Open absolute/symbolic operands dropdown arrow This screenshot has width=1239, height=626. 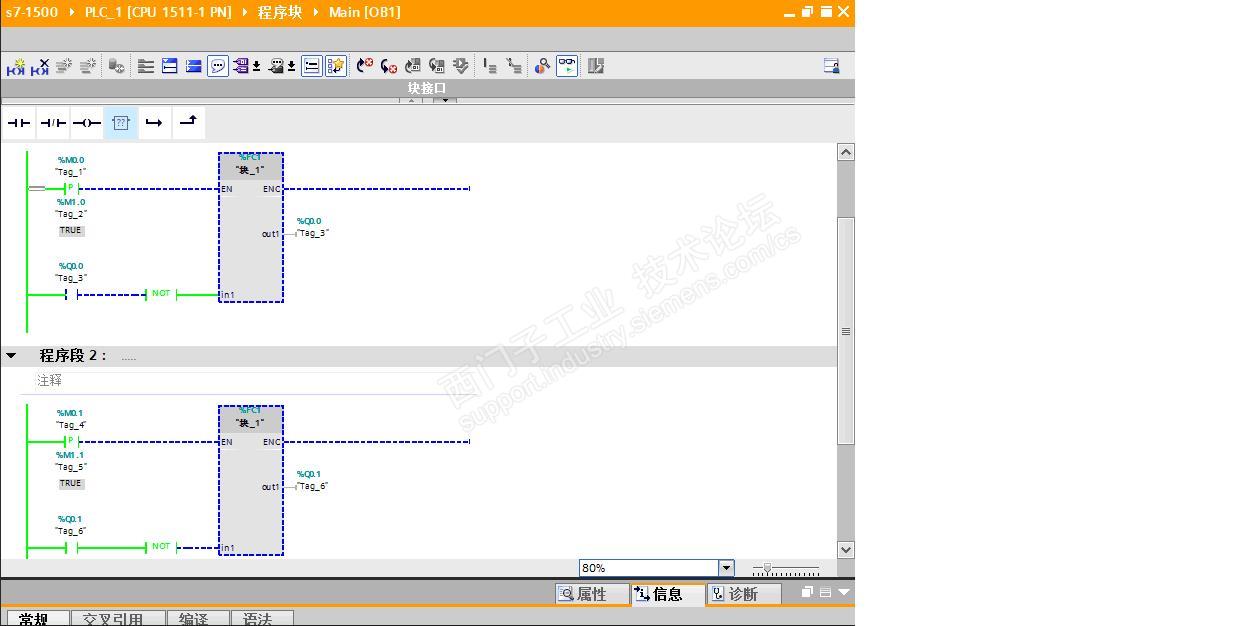pyautogui.click(x=256, y=66)
